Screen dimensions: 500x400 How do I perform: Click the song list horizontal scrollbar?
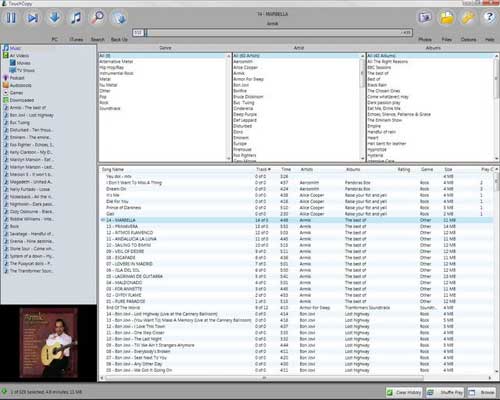tap(264, 378)
